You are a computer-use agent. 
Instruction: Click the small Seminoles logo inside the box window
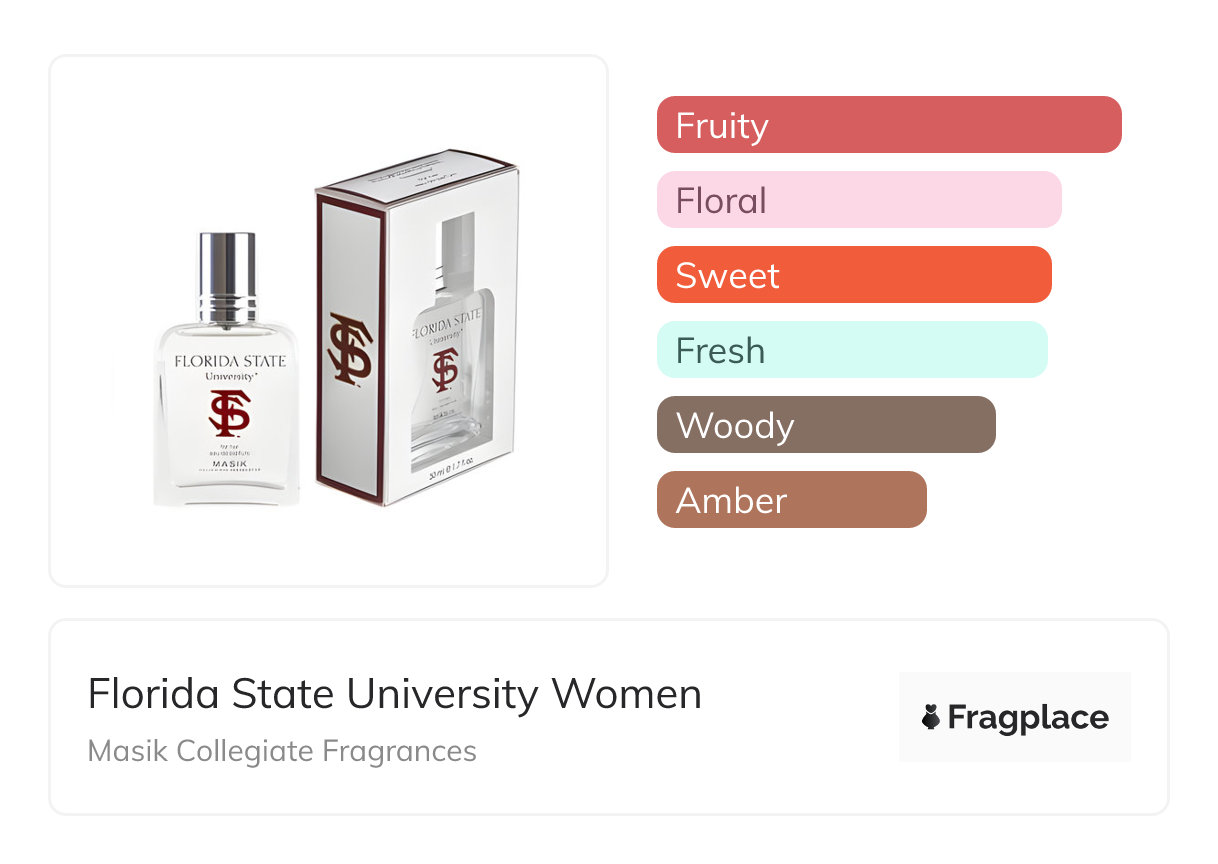click(x=445, y=369)
